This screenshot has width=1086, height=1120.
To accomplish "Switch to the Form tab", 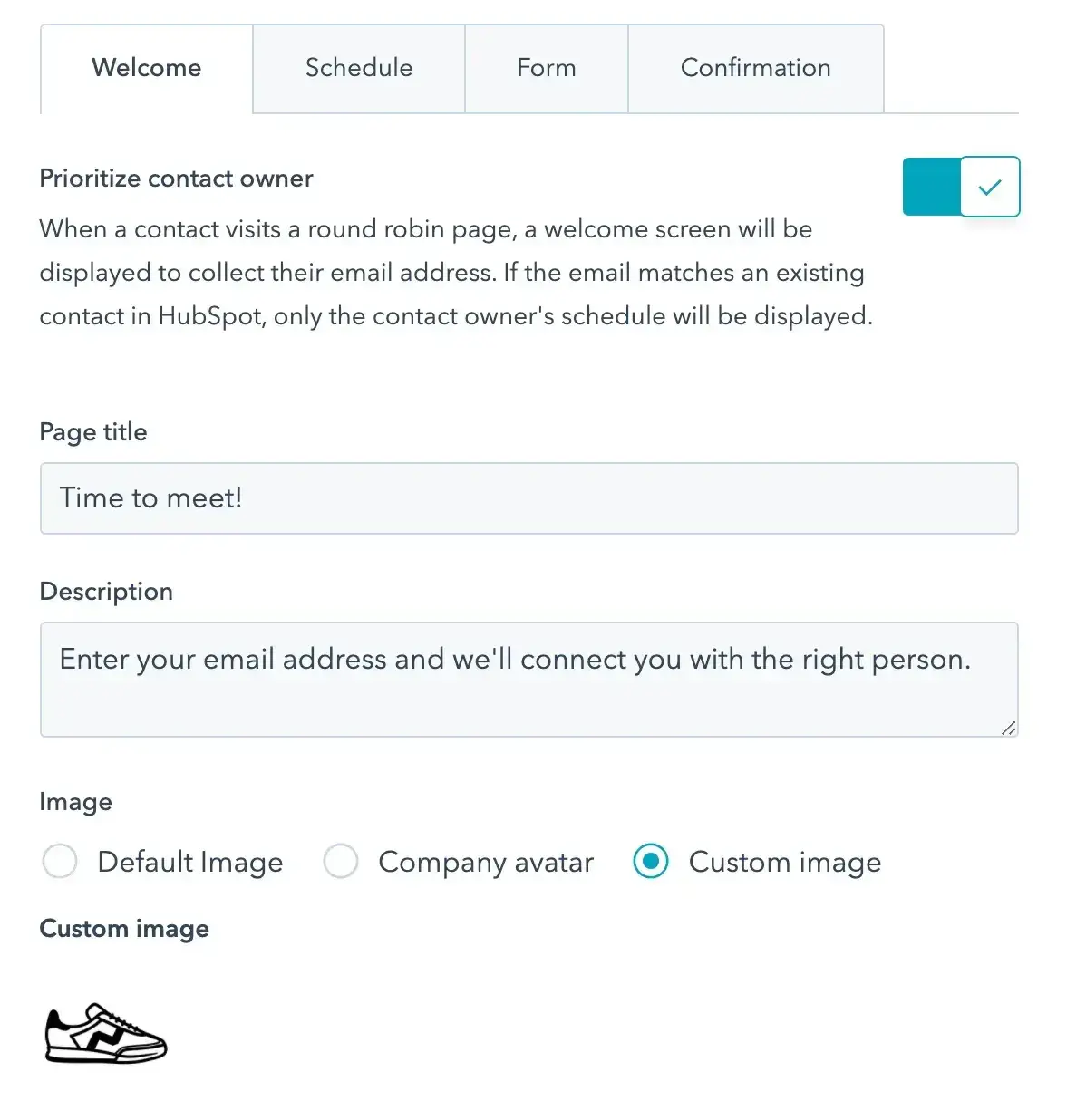I will tap(546, 68).
